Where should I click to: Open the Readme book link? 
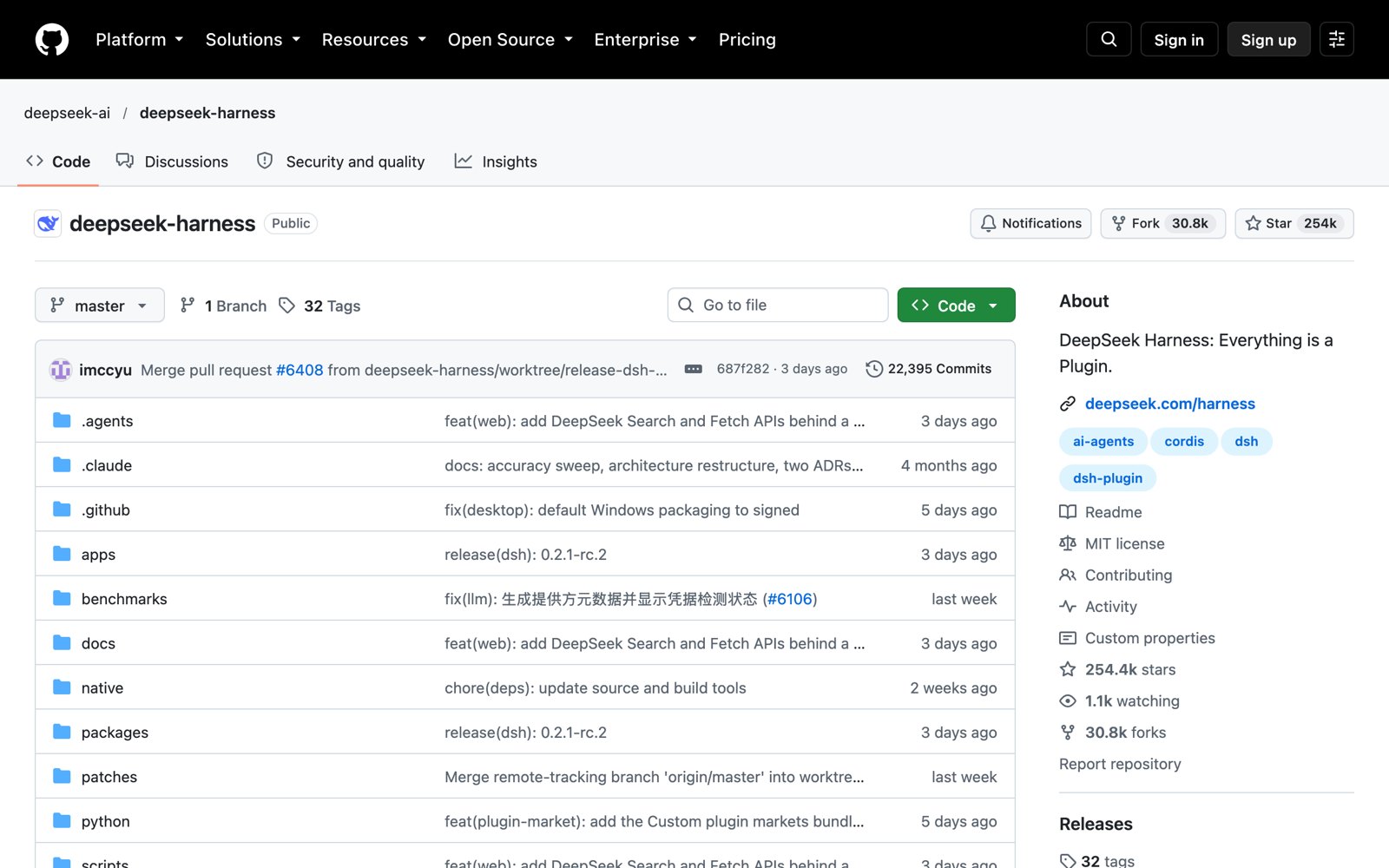[1101, 512]
